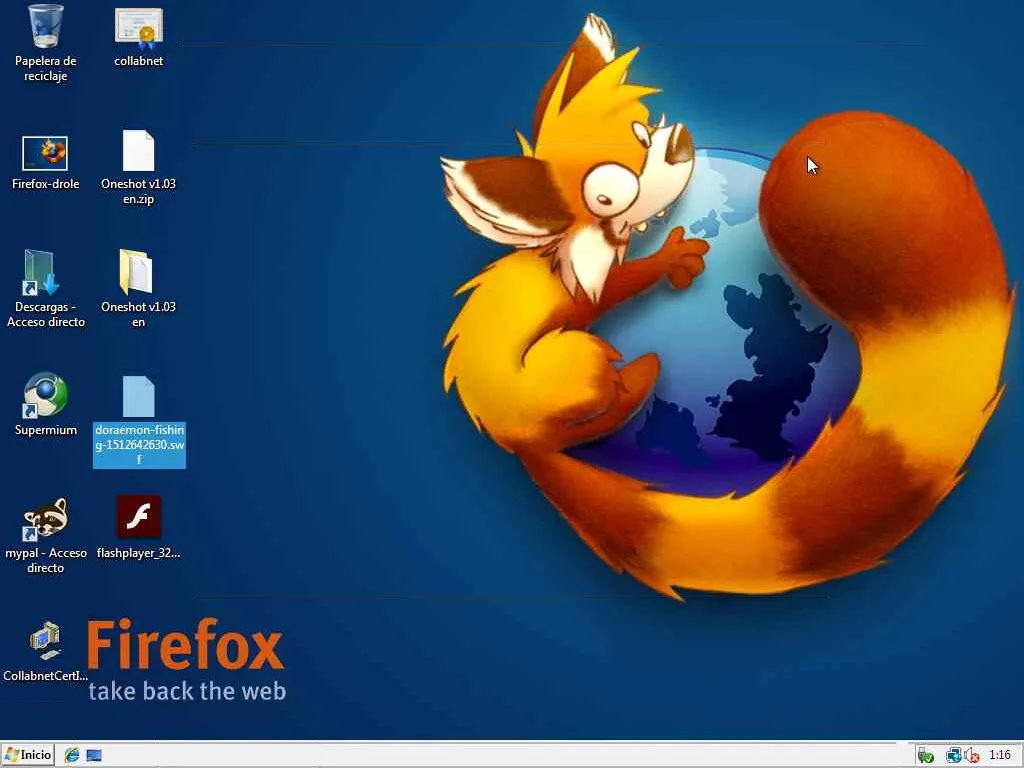Screen dimensions: 1024x768
Task: Click the muted volume tray icon
Action: pyautogui.click(x=971, y=756)
